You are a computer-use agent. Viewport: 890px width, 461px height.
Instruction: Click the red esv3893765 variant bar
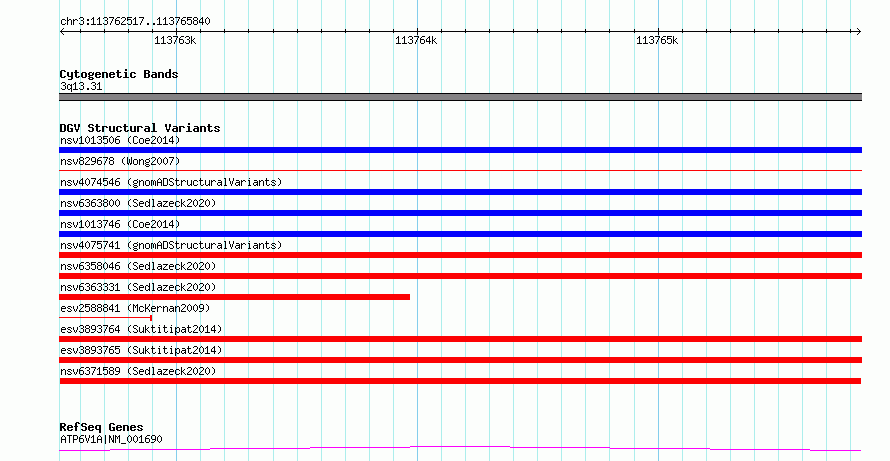tap(460, 360)
